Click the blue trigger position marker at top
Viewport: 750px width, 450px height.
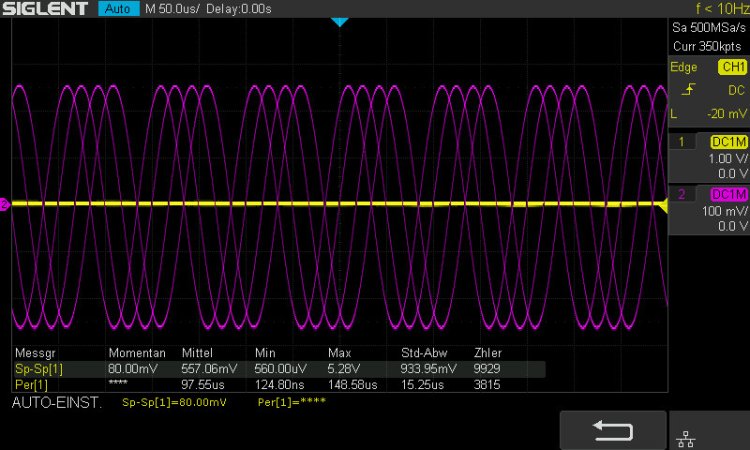coord(339,22)
